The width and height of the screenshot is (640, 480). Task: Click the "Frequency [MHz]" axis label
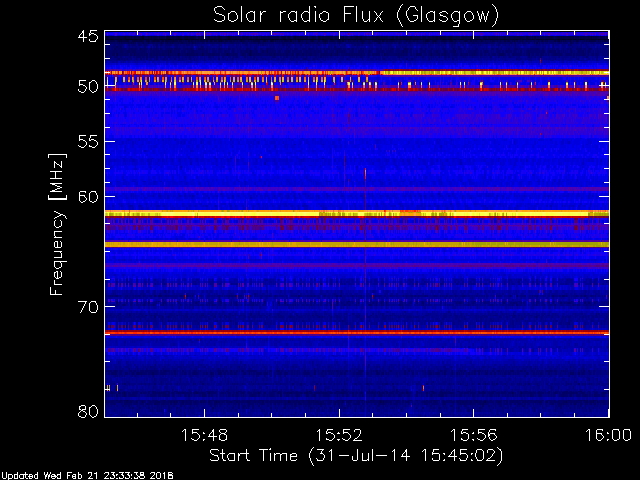57,224
